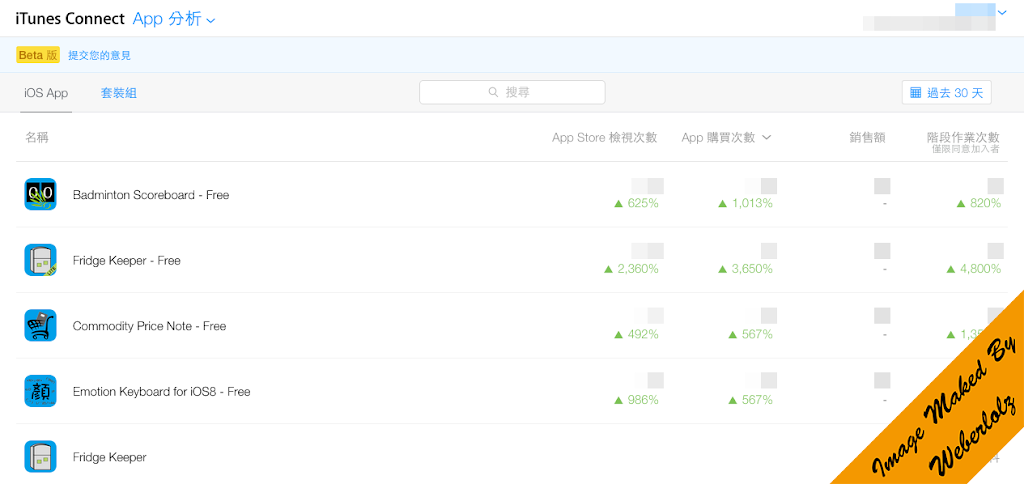
Task: Click the Commodity Price Note shopping cart icon
Action: coord(40,326)
